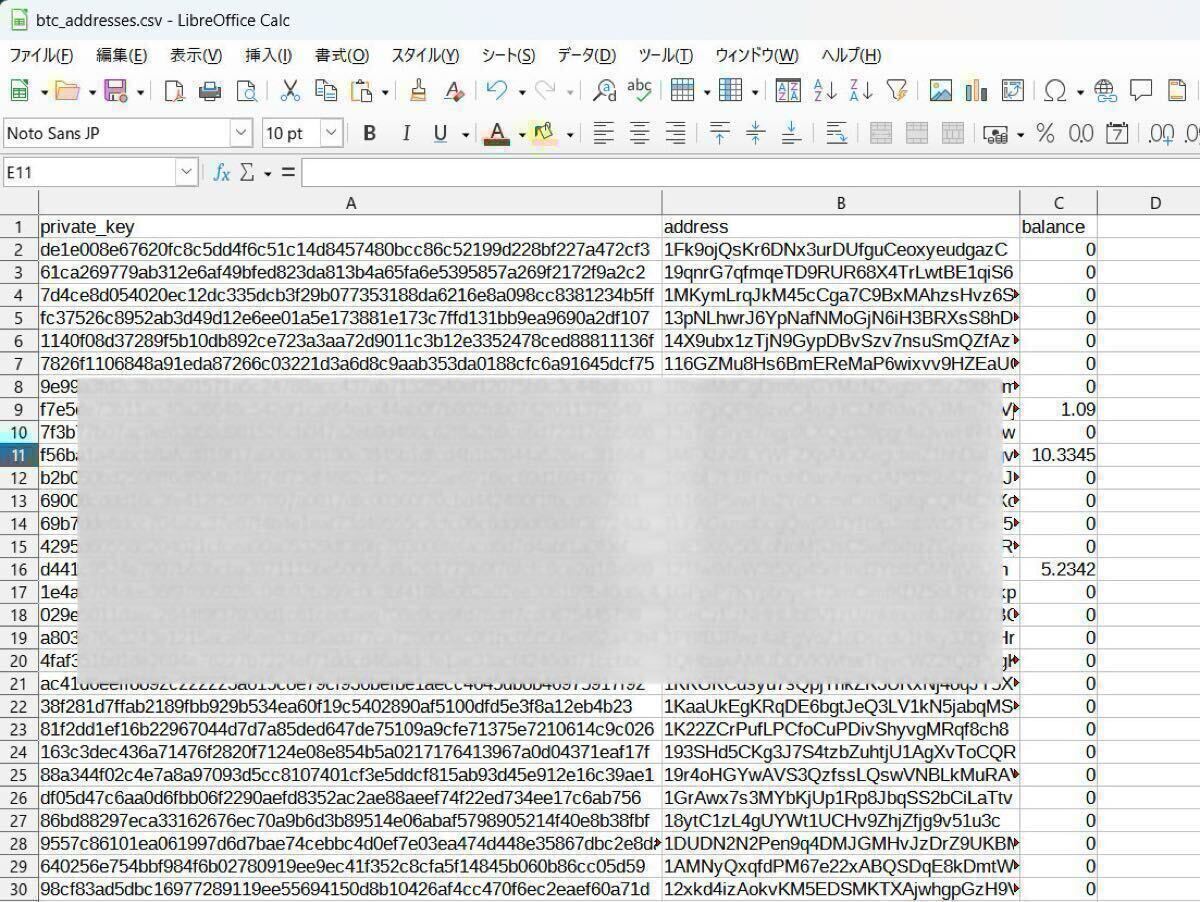The height and width of the screenshot is (902, 1200).
Task: Open the Name Box dropdown arrow
Action: (x=186, y=173)
